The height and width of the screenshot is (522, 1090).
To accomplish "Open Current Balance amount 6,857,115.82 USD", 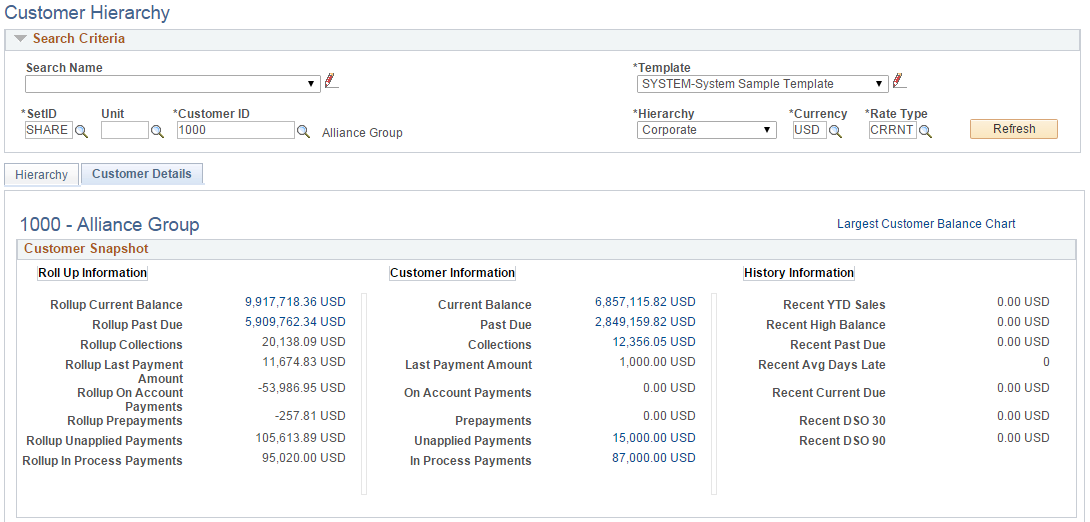I will [645, 302].
